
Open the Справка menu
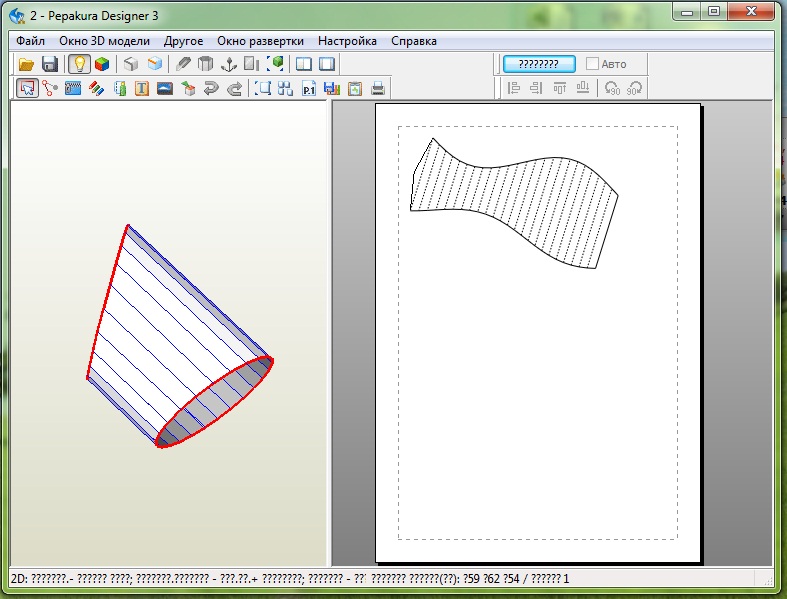tap(414, 41)
